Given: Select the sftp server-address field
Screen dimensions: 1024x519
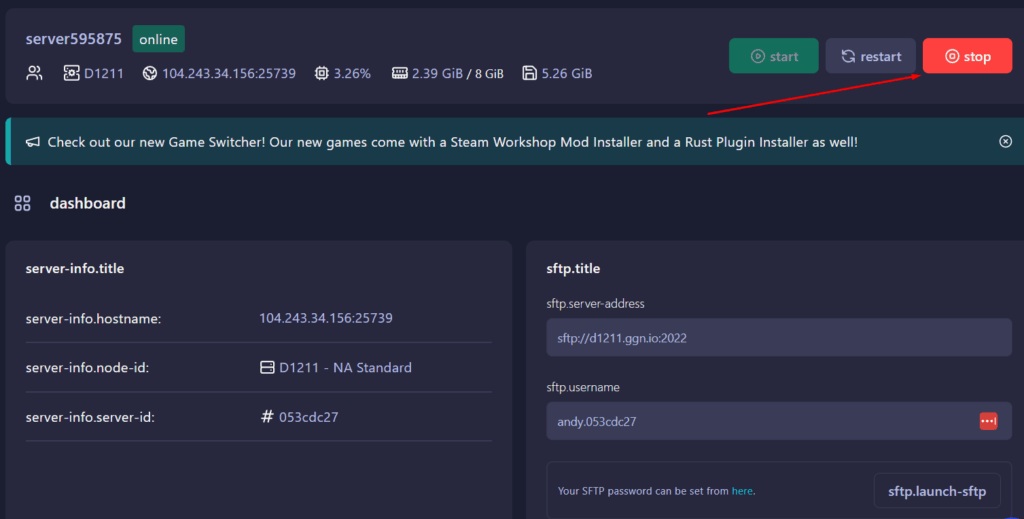Looking at the screenshot, I should (778, 338).
